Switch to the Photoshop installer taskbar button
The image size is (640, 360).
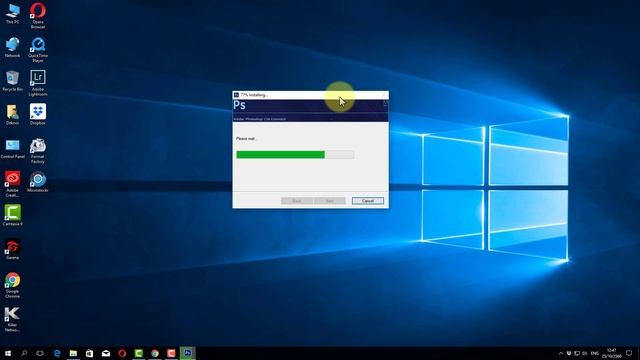(187, 353)
